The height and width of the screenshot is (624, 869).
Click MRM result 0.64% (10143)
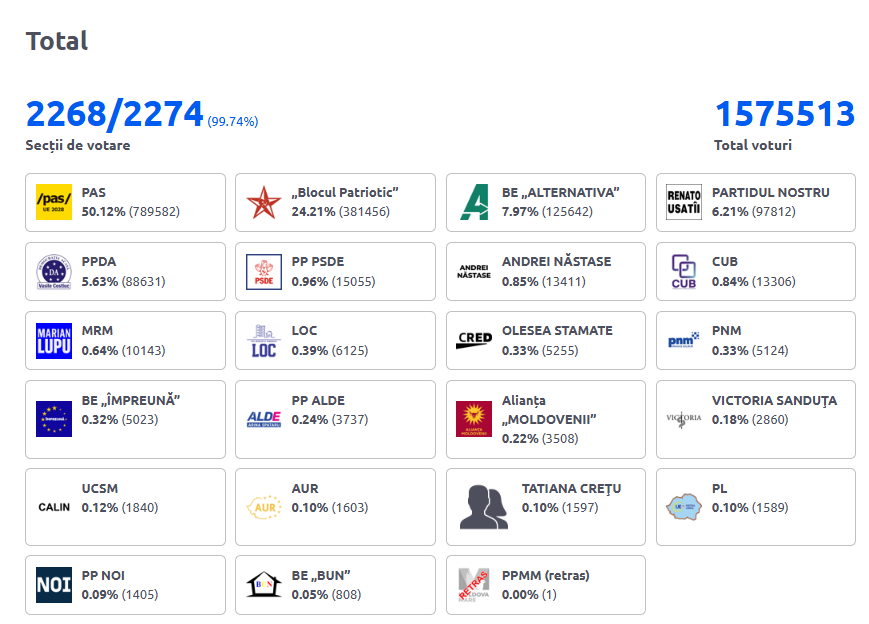(124, 351)
